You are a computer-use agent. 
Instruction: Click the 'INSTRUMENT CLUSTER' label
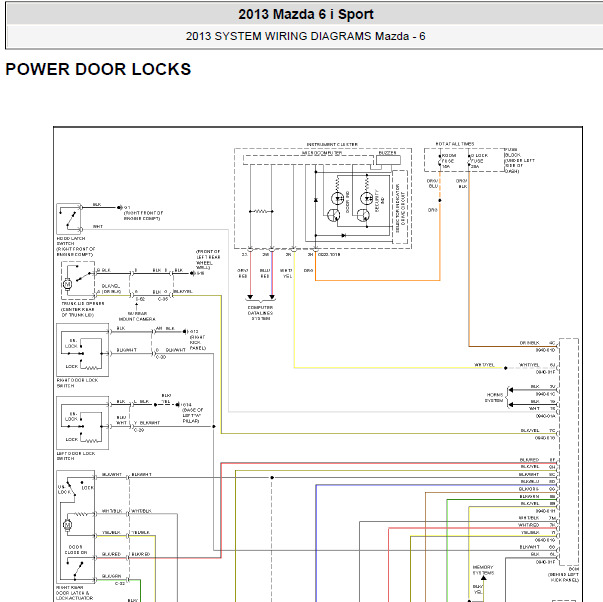click(332, 144)
